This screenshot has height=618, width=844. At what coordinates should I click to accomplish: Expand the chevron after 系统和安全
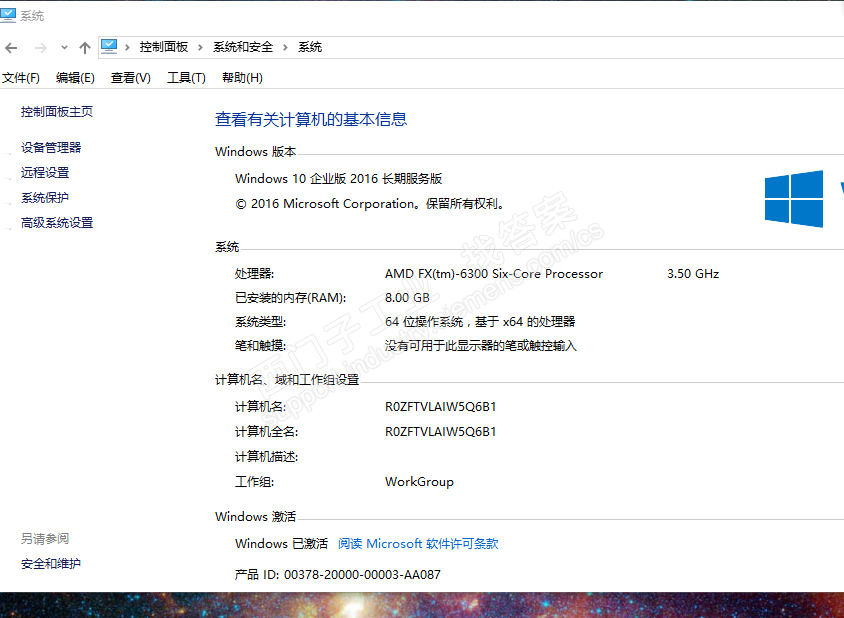pyautogui.click(x=285, y=47)
